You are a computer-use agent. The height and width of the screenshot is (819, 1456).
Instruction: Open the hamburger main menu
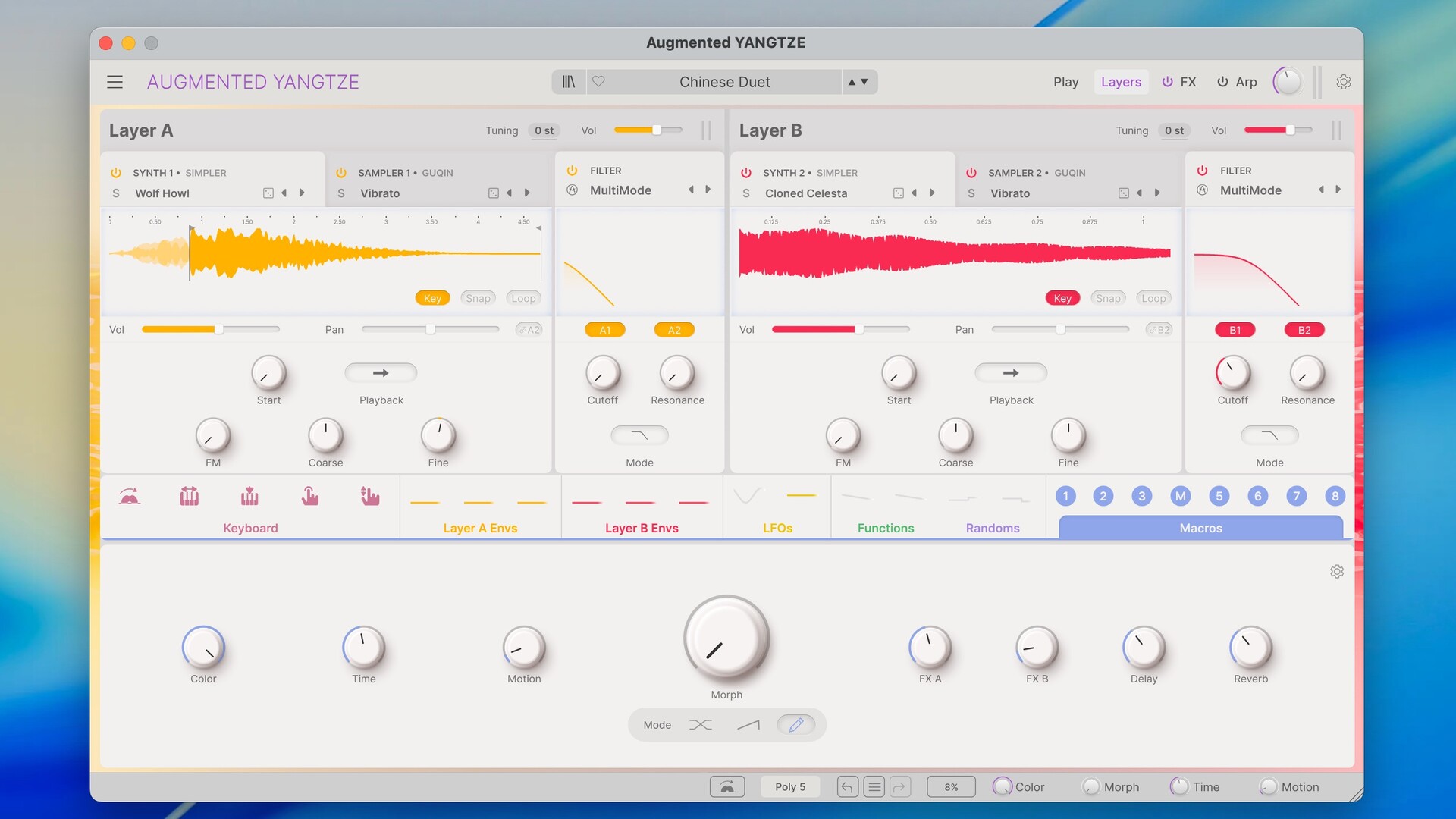click(115, 82)
